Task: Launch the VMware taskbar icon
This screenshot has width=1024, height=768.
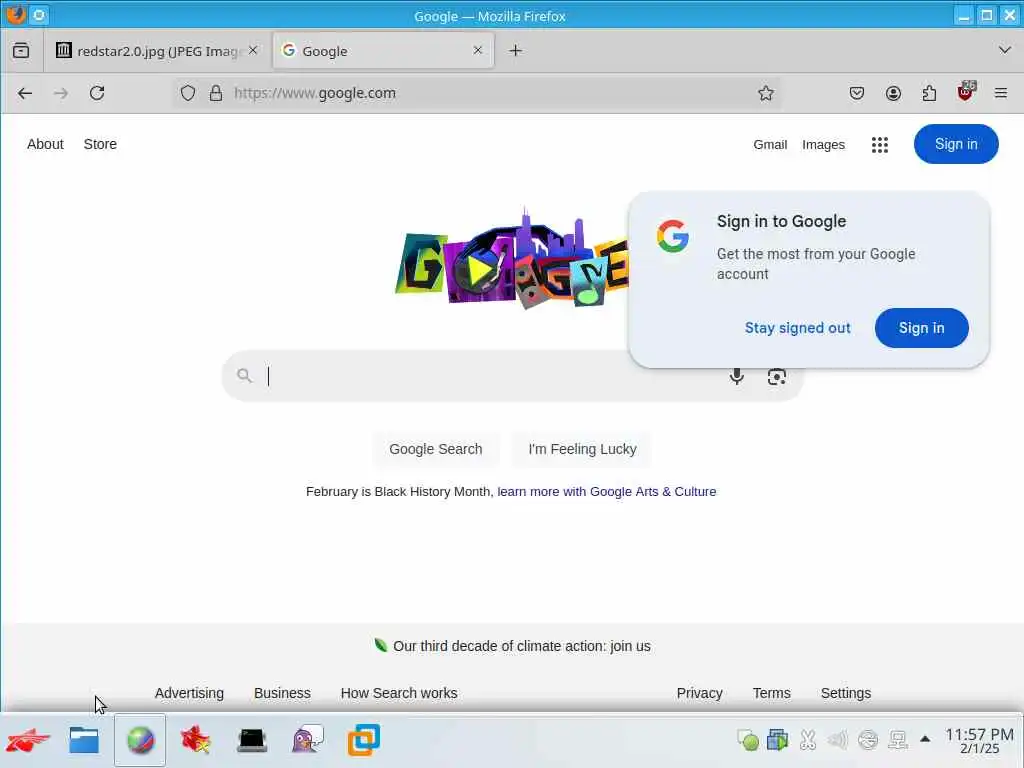Action: point(364,741)
